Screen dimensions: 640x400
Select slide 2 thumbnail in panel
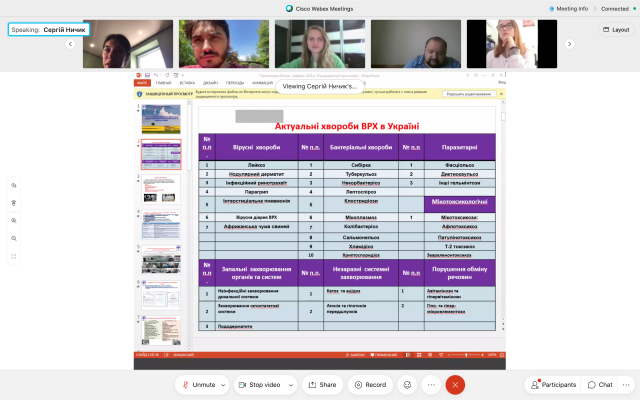[x=161, y=154]
